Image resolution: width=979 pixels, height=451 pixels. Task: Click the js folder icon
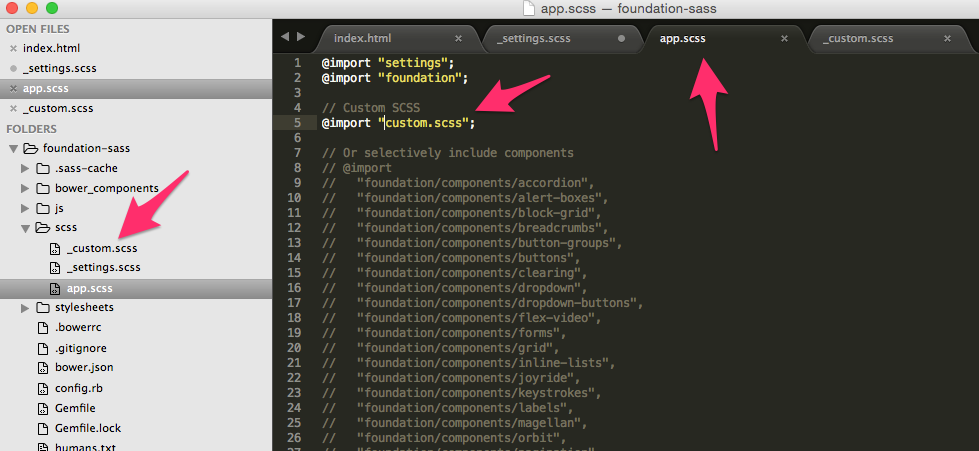pyautogui.click(x=42, y=209)
